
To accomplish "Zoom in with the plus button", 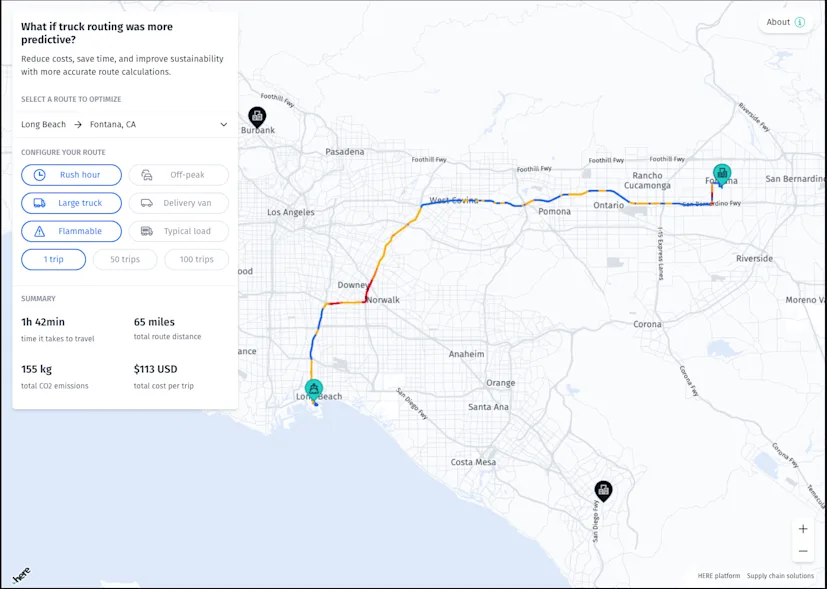I will pyautogui.click(x=803, y=529).
